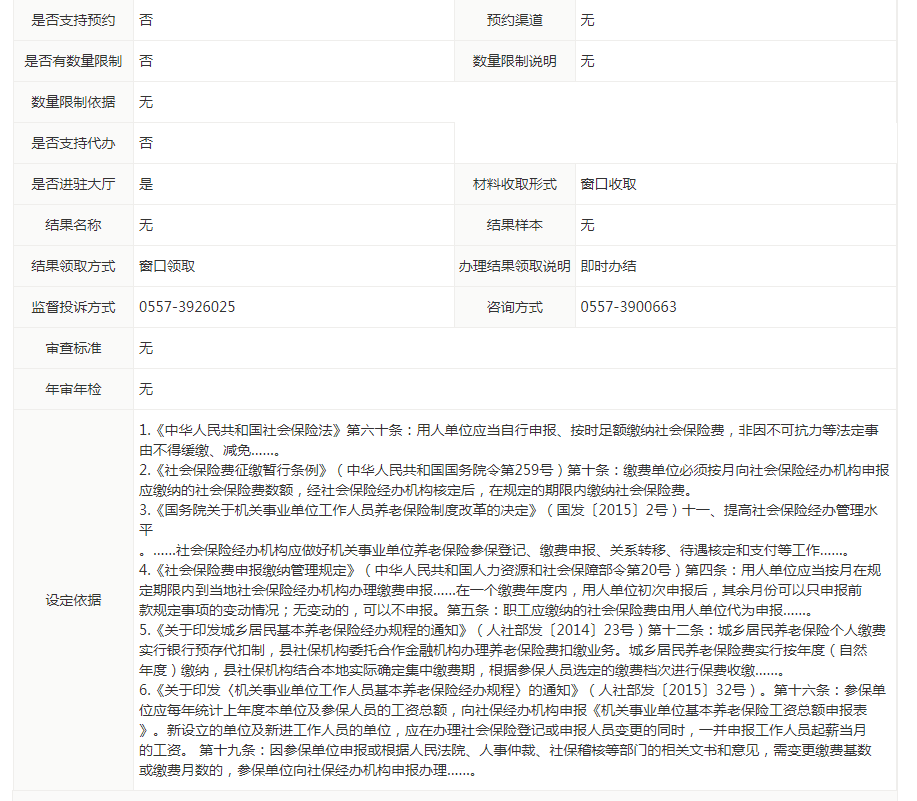
Task: Click the 材料收取形式 label
Action: (514, 184)
